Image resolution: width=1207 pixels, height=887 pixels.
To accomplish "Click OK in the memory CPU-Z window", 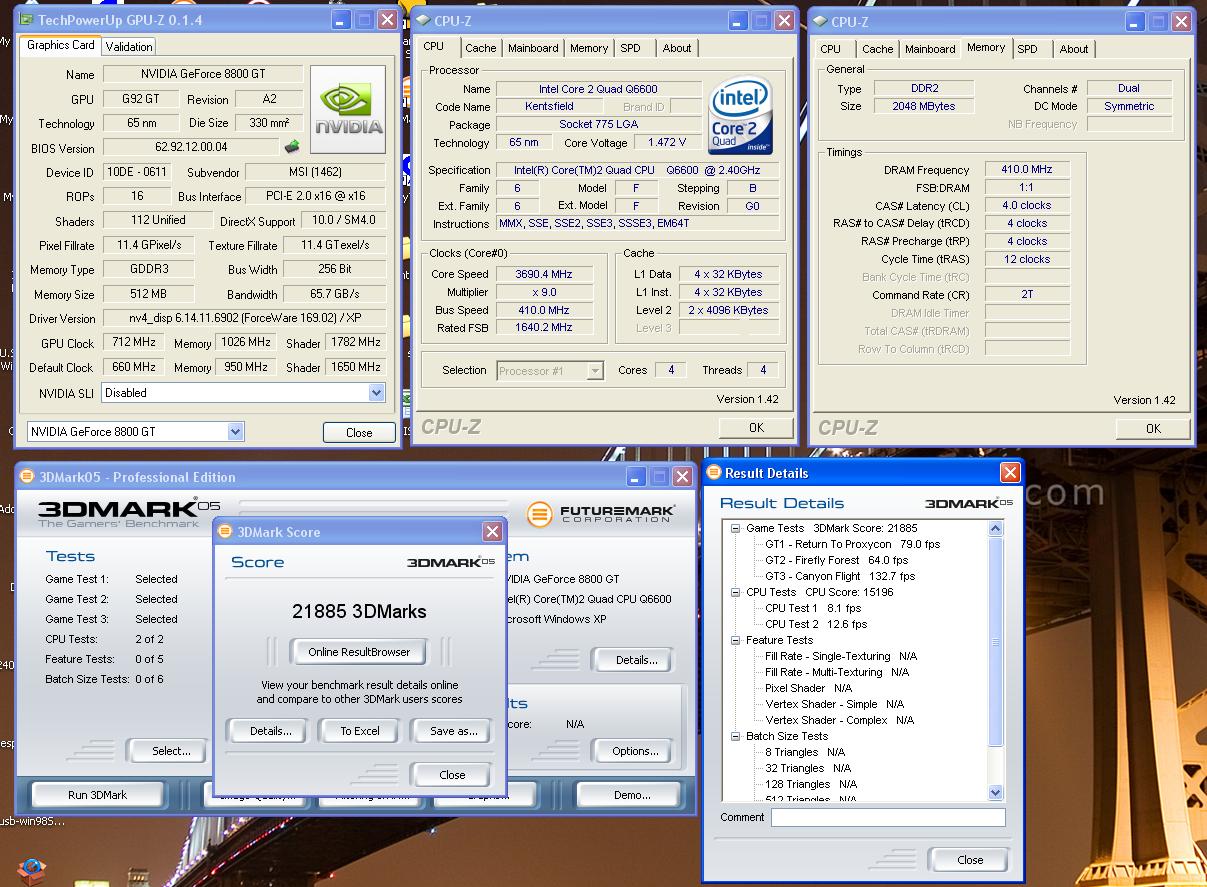I will pos(1153,428).
